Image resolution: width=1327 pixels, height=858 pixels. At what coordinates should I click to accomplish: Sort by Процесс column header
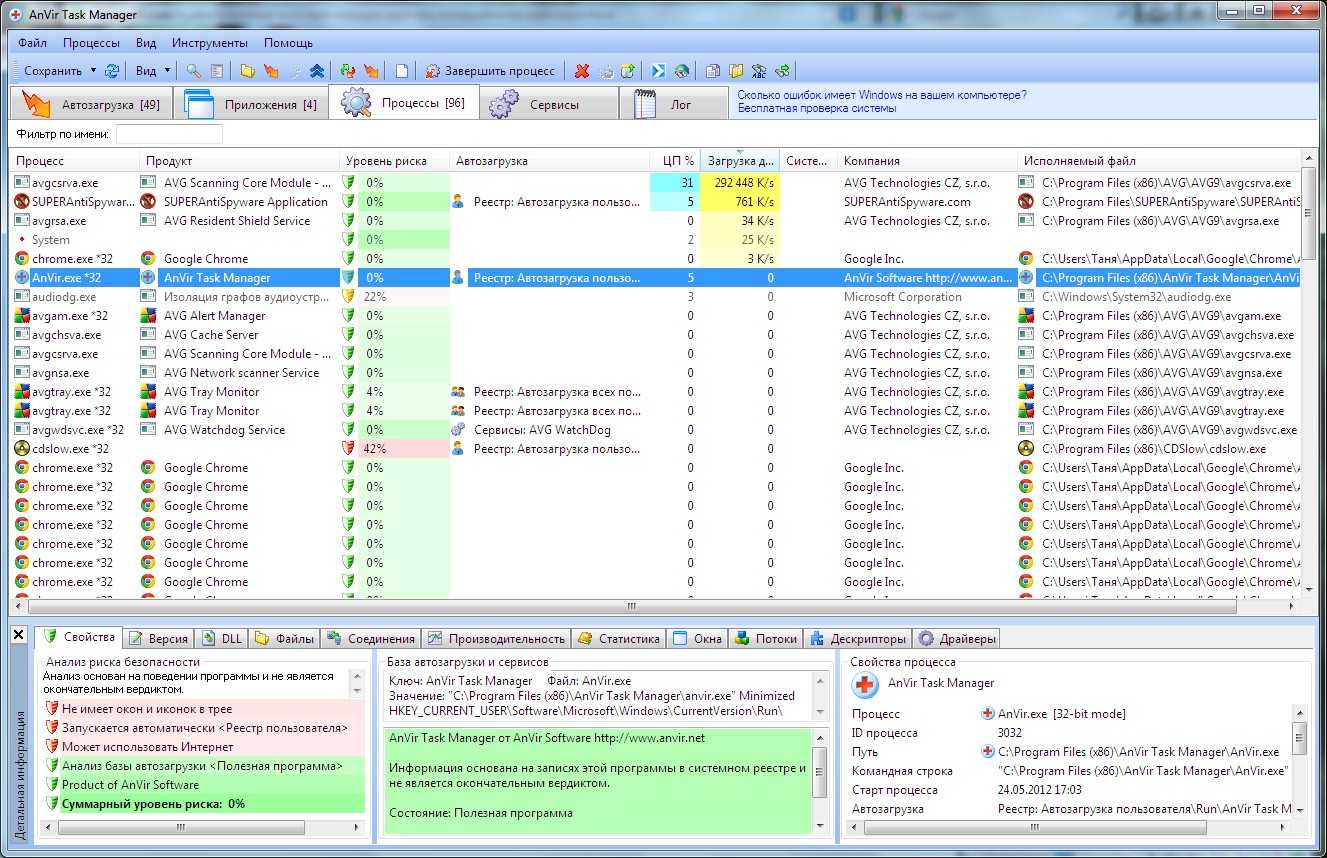pyautogui.click(x=74, y=160)
